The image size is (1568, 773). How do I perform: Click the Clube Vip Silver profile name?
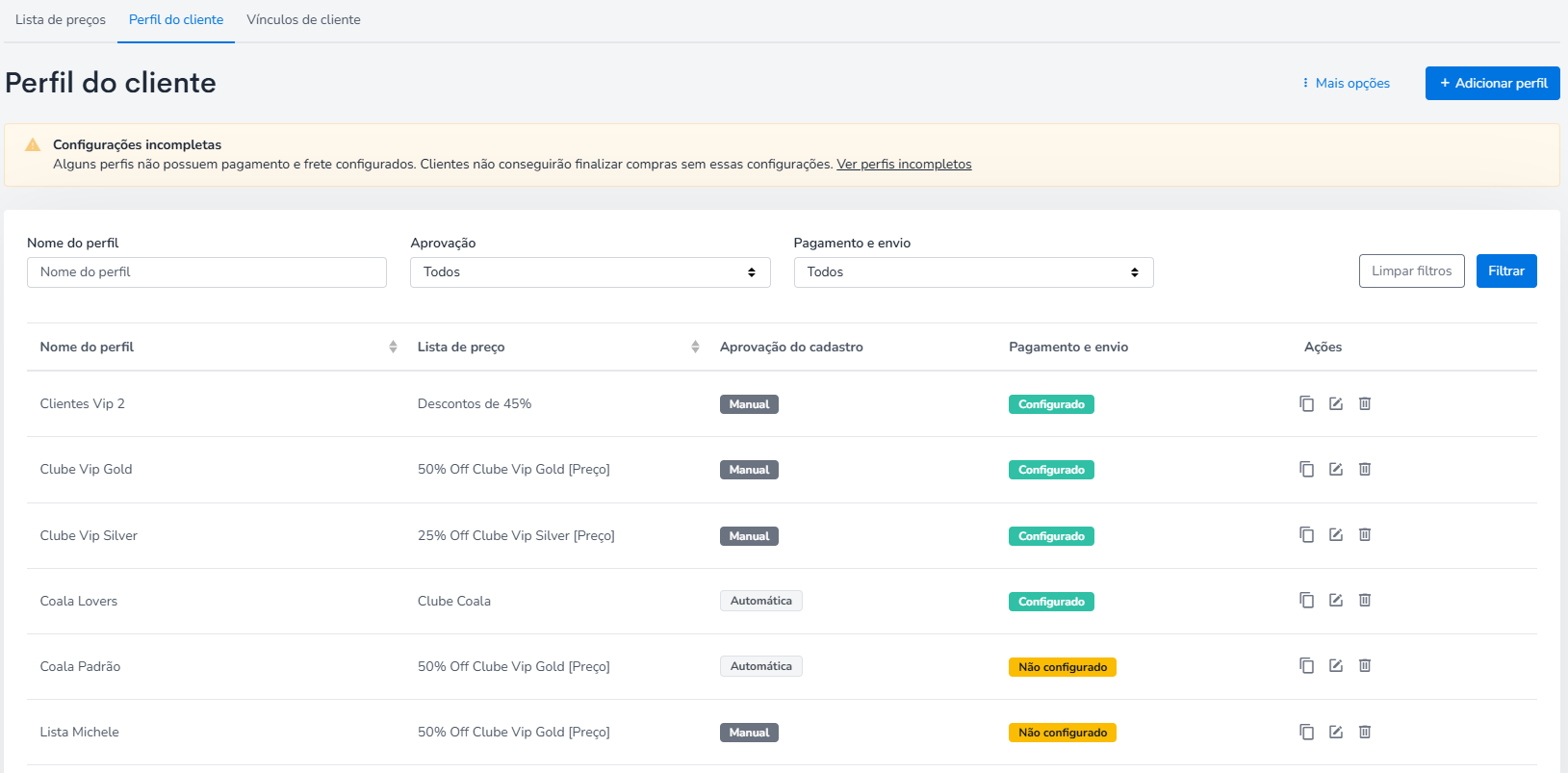(89, 535)
